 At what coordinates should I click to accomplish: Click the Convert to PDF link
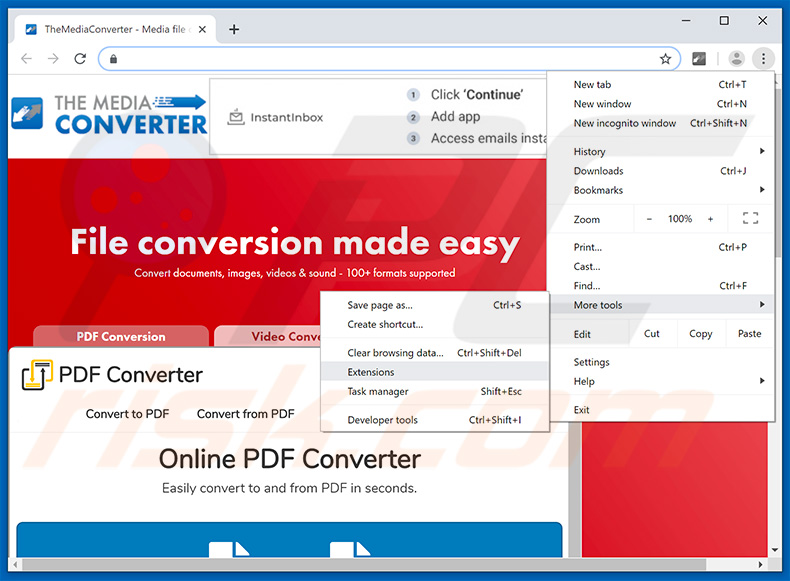coord(127,414)
